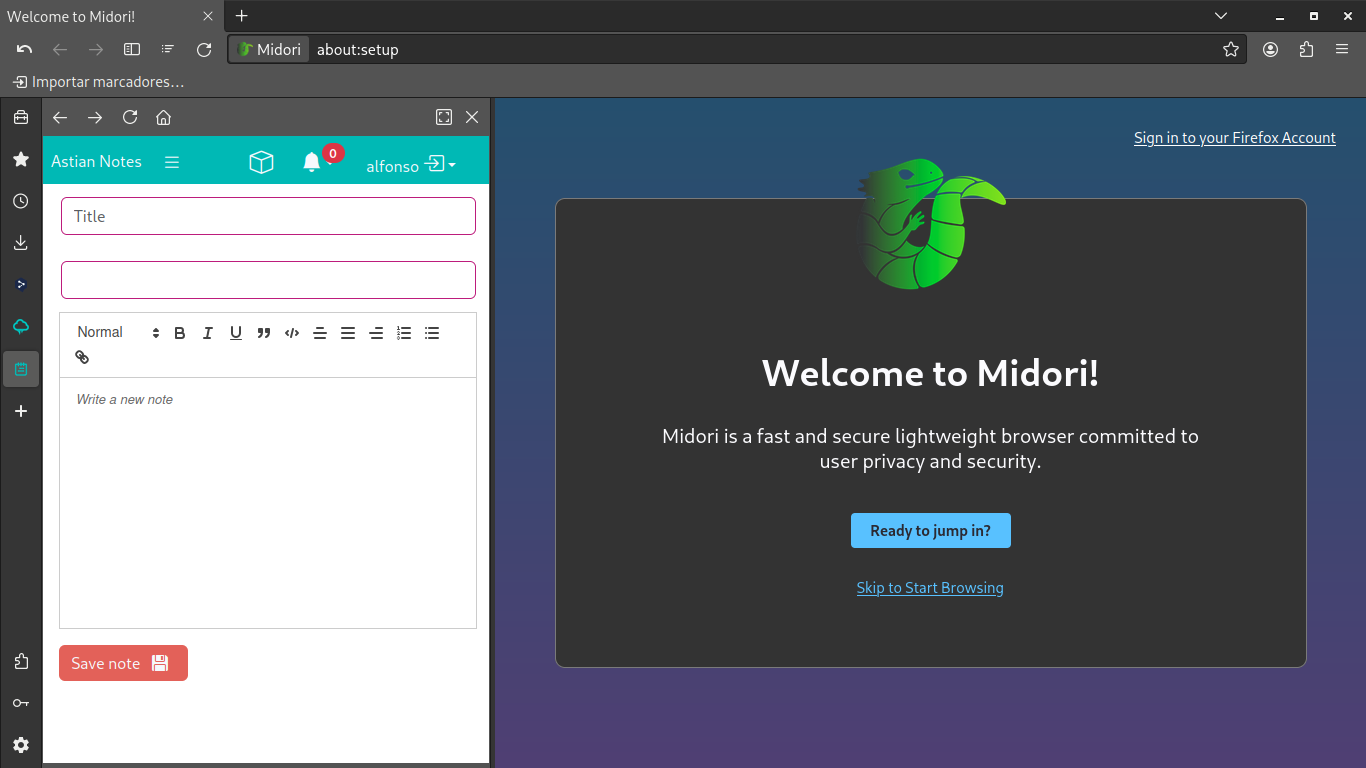Open the add-ons puzzle icon in sidebar
Viewport: 1366px width, 768px height.
point(21,661)
